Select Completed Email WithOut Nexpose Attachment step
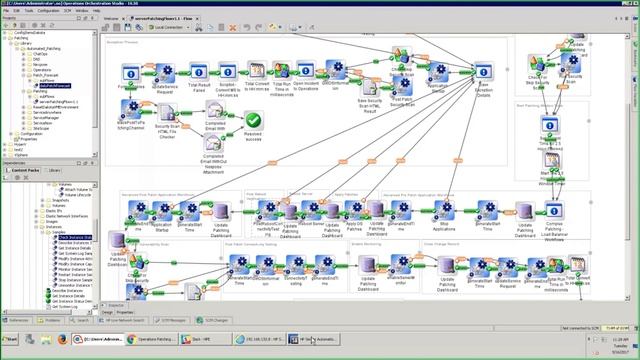The height and width of the screenshot is (360, 640). tap(213, 144)
